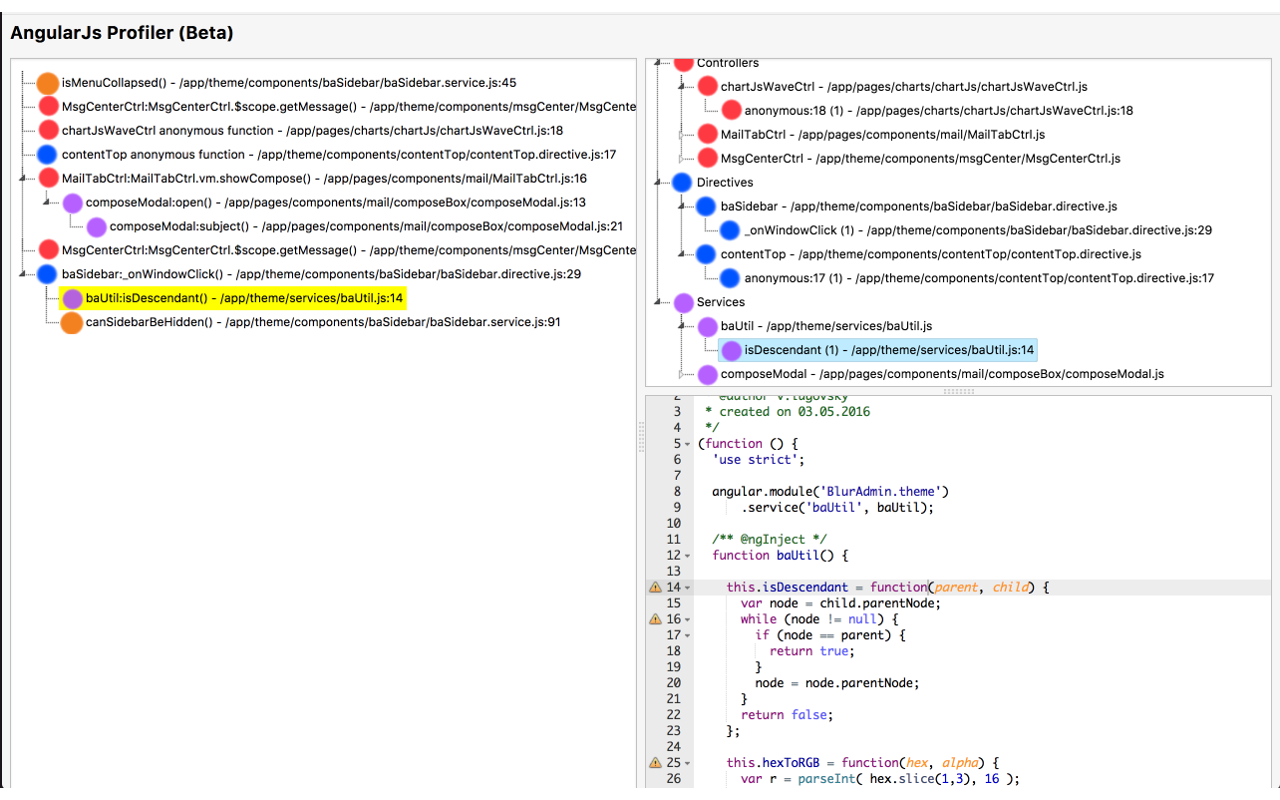The width and height of the screenshot is (1280, 800).
Task: Select the red circle icon for MailTabCtrl controller
Action: (x=707, y=134)
